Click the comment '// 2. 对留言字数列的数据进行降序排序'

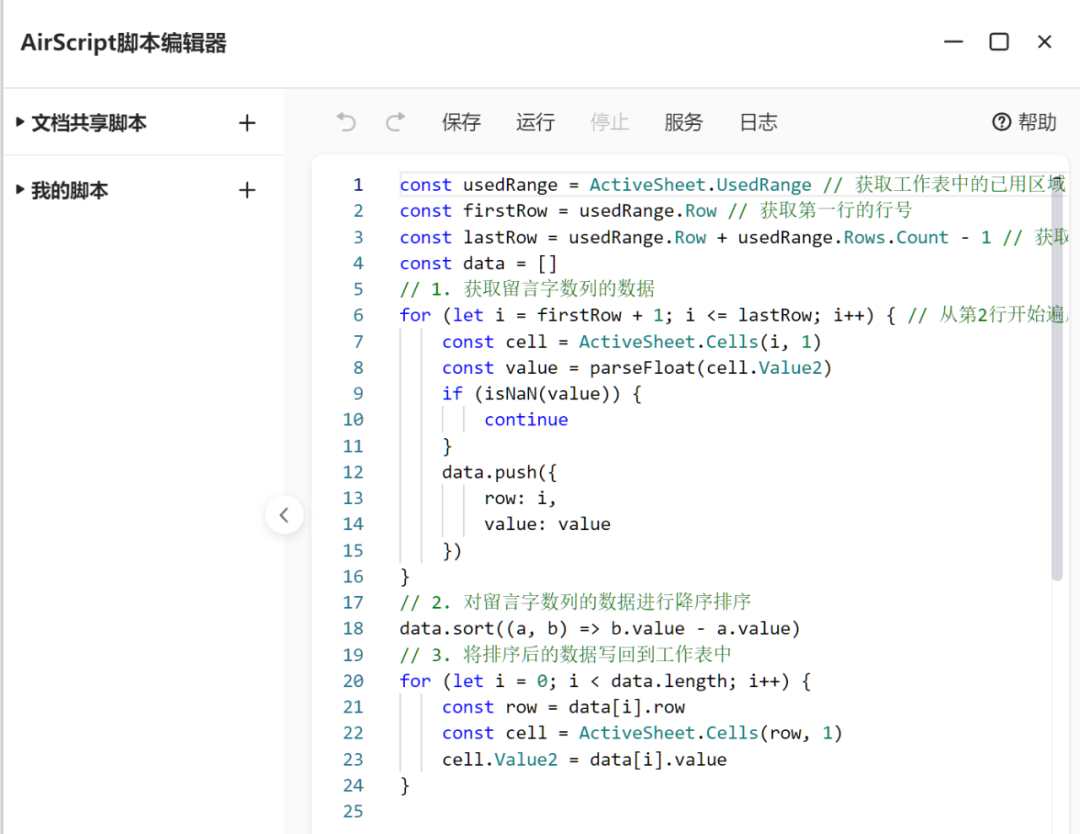point(575,603)
